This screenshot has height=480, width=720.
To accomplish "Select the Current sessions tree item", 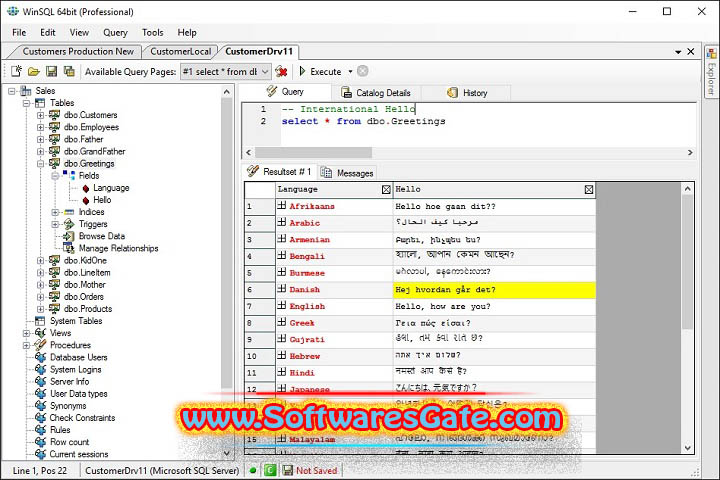I will click(x=79, y=454).
